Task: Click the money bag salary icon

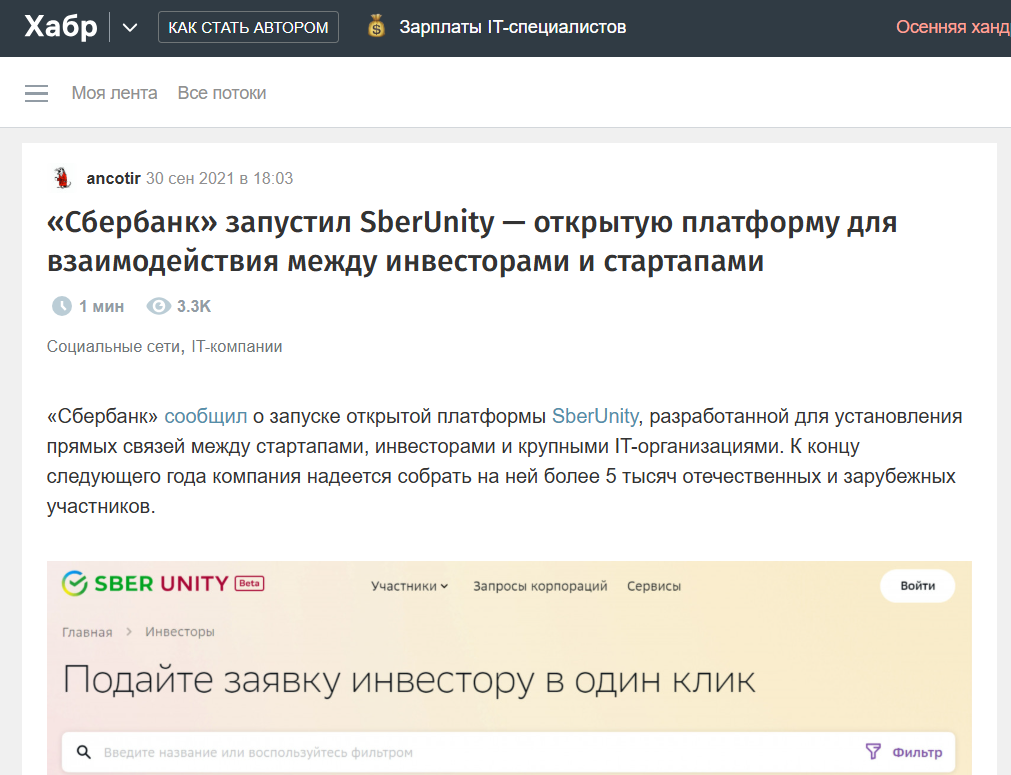Action: click(x=376, y=27)
